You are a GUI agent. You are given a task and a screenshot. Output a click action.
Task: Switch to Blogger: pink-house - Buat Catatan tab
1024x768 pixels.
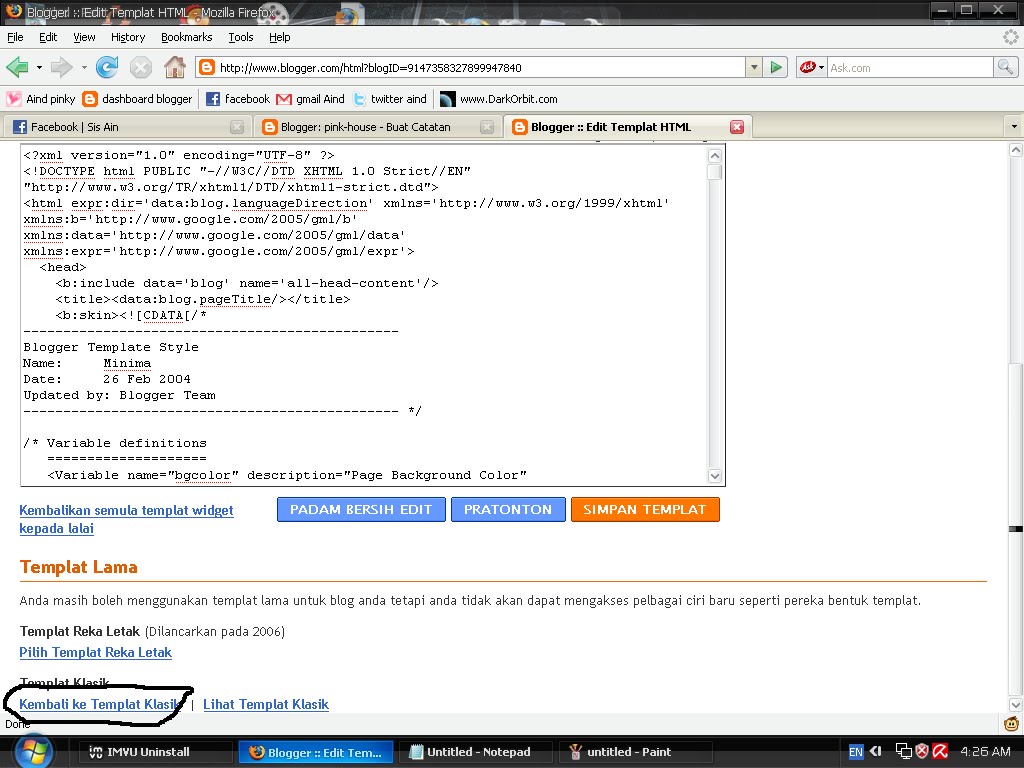click(377, 127)
